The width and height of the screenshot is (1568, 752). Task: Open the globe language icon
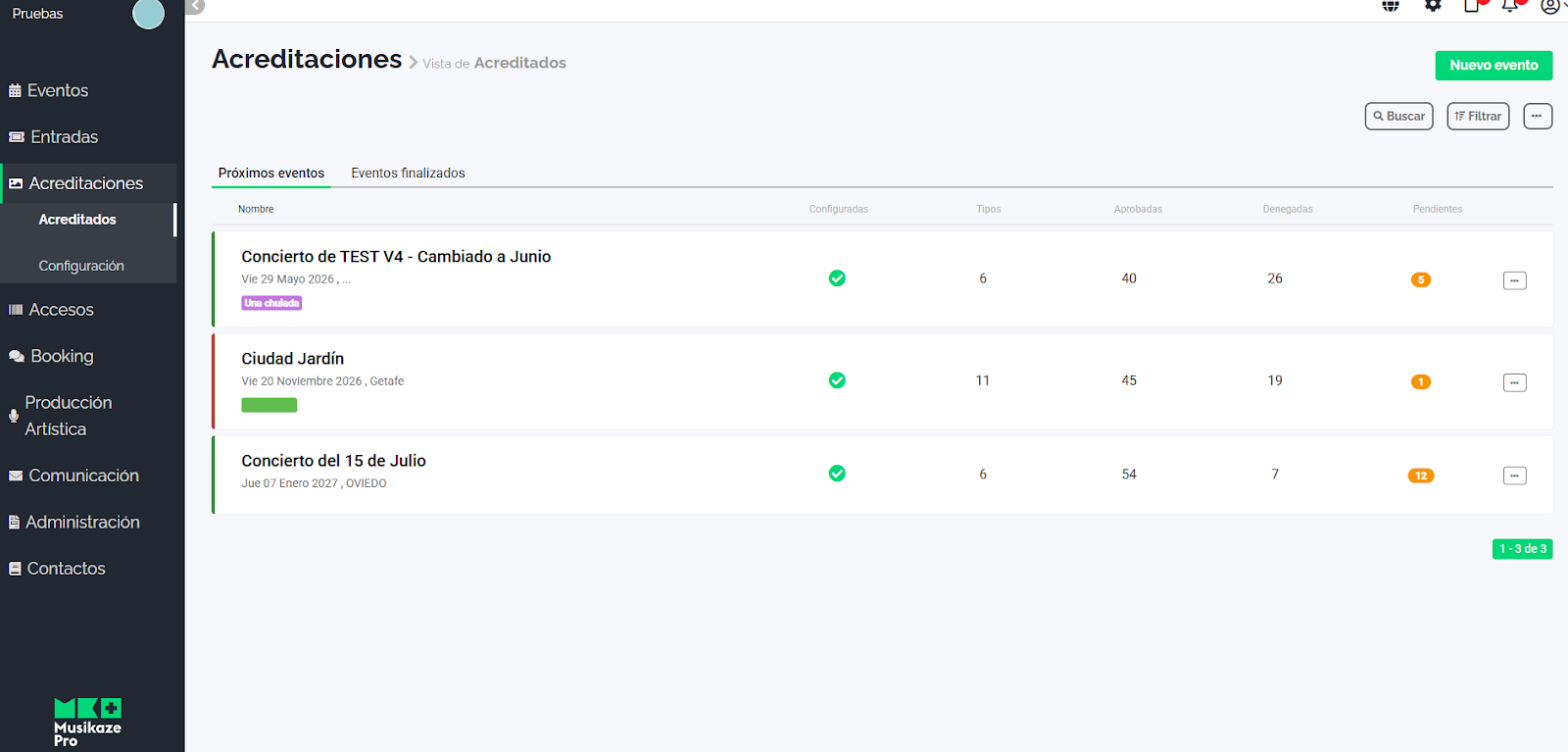click(x=1391, y=6)
